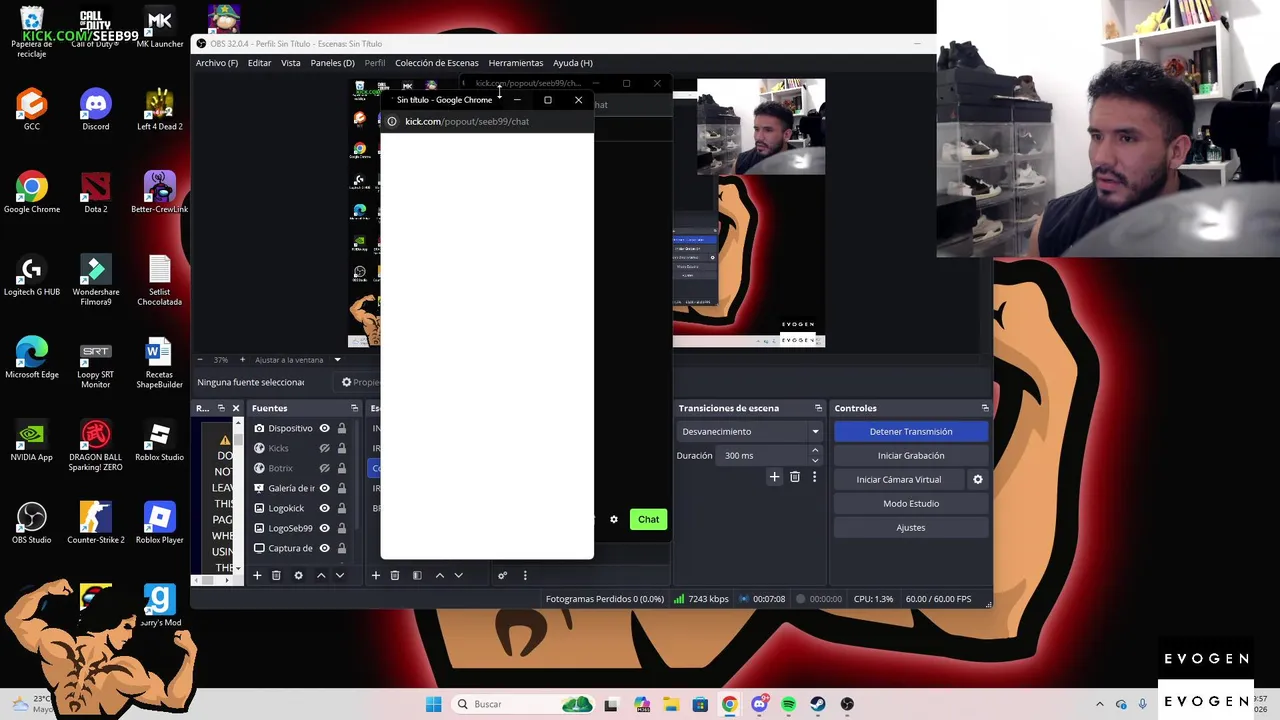Hide the Dispositivo source
The height and width of the screenshot is (720, 1280).
click(324, 428)
